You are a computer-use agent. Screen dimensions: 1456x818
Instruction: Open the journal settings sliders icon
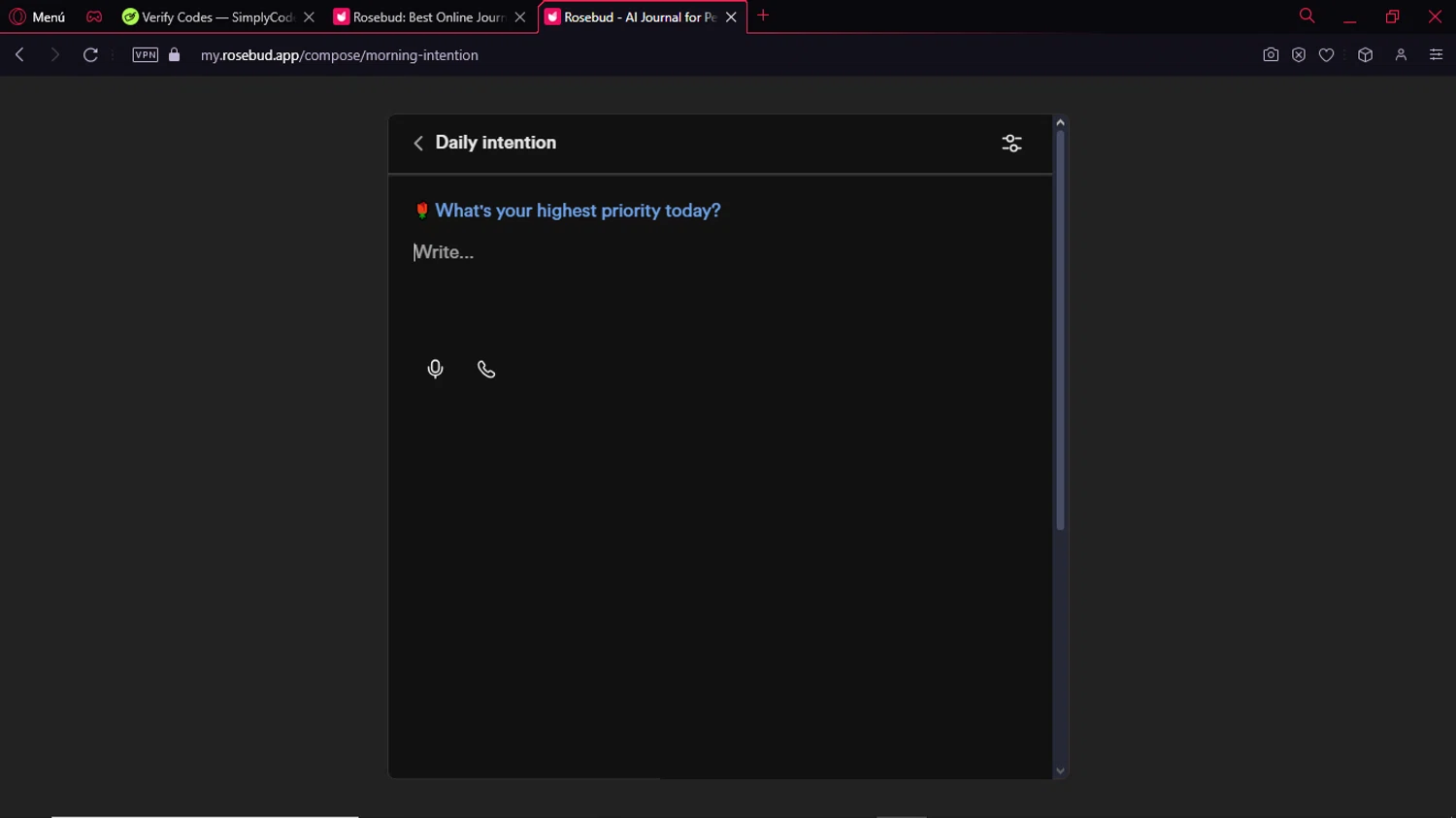(1011, 144)
